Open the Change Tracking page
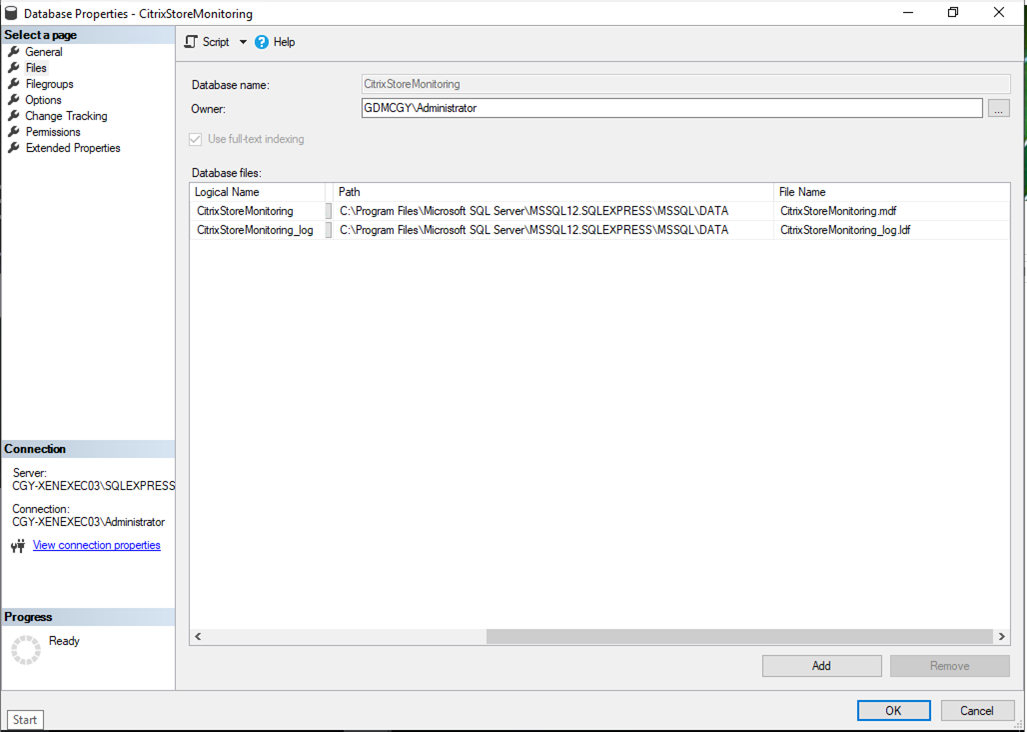Screen dimensions: 1027x732 66,116
